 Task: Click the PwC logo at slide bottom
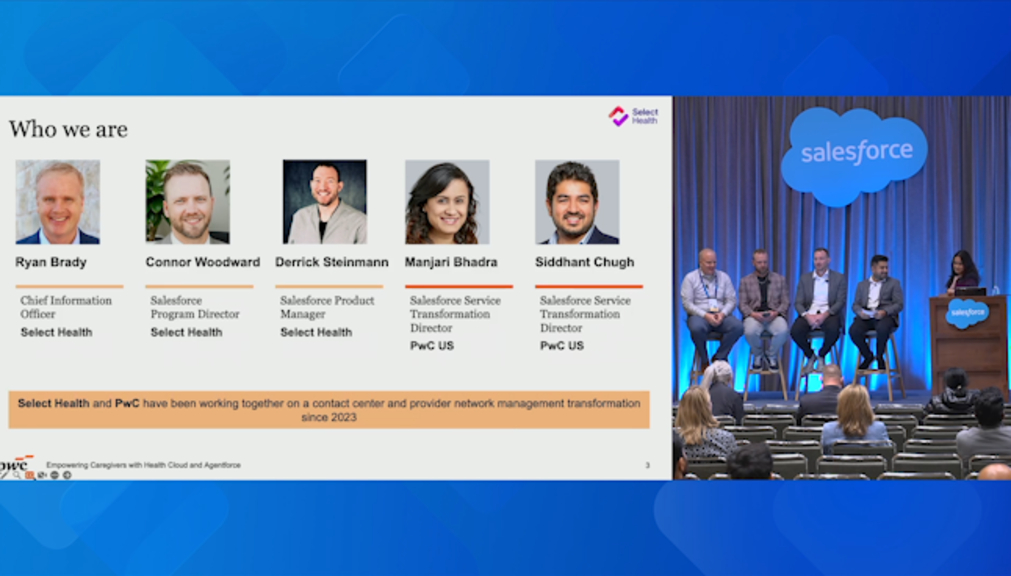[x=16, y=463]
